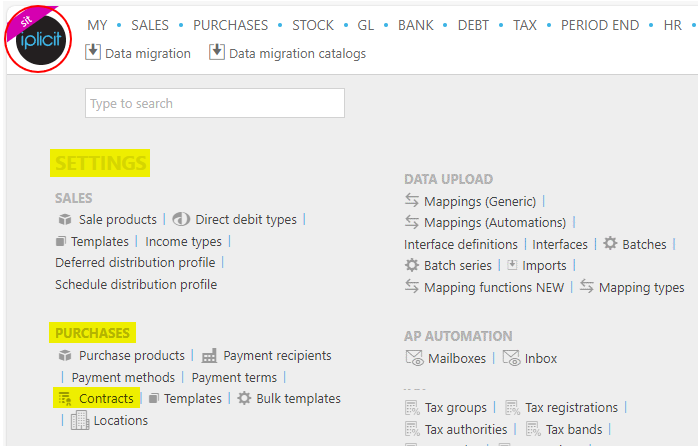The height and width of the screenshot is (446, 698).
Task: Open the PURCHASES menu
Action: [231, 25]
